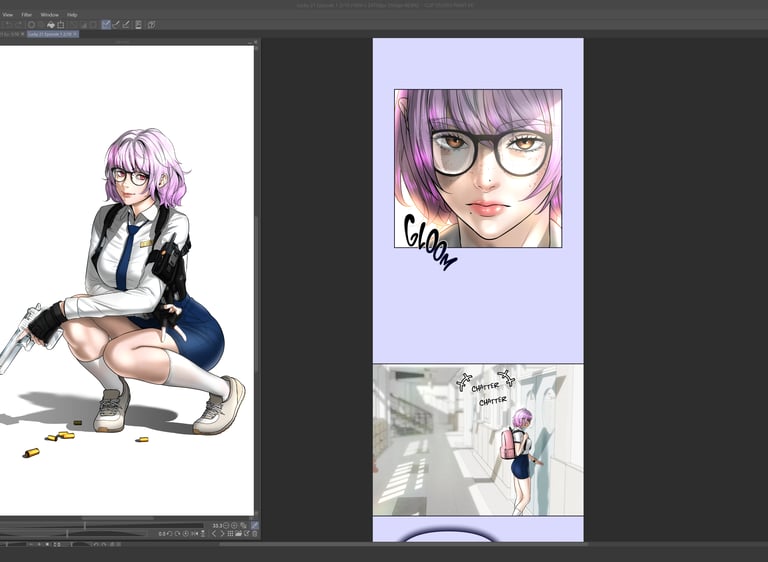Click the 0.0 rotation angle value
Screen dimensions: 768x562
(x=162, y=534)
